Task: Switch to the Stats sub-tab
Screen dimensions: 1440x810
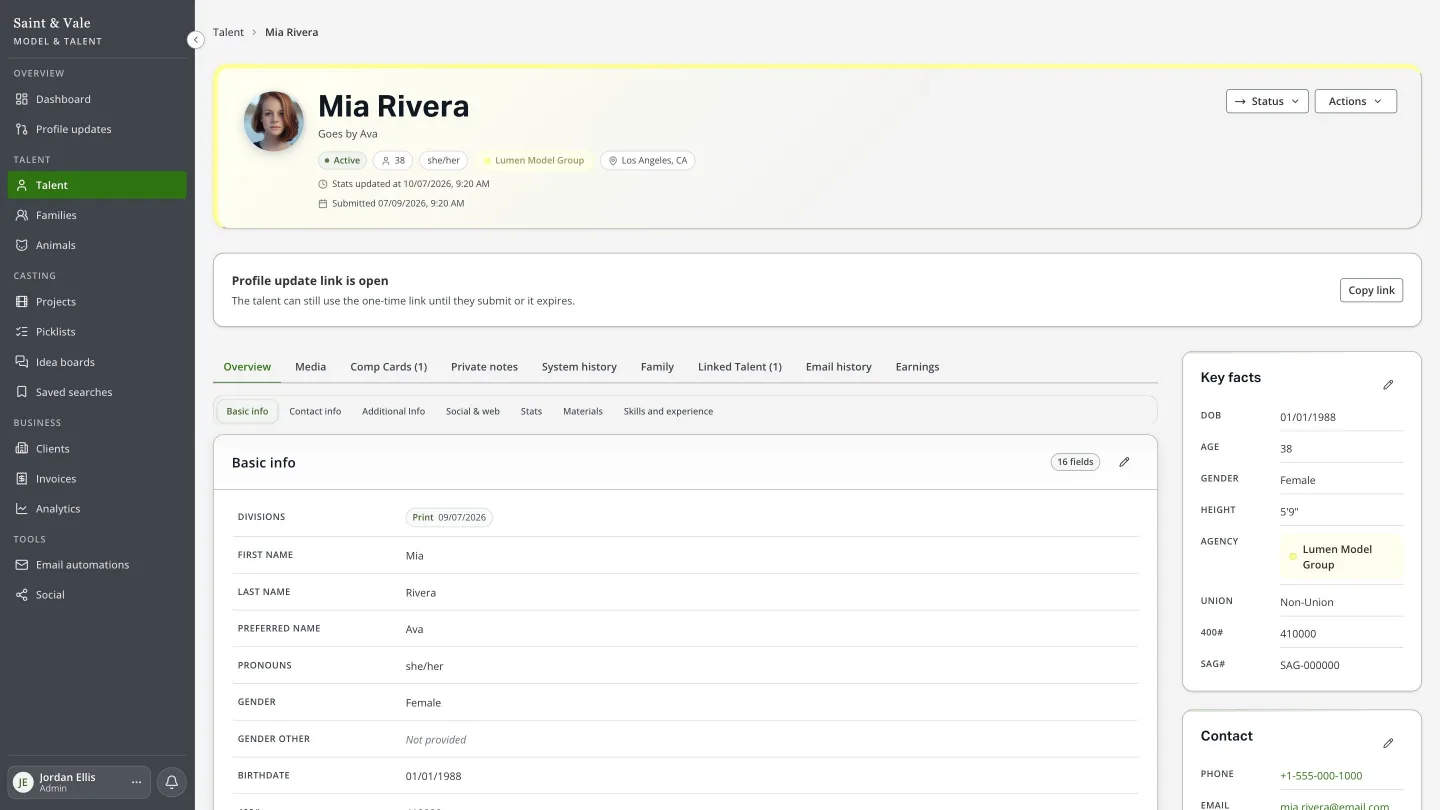Action: point(531,411)
